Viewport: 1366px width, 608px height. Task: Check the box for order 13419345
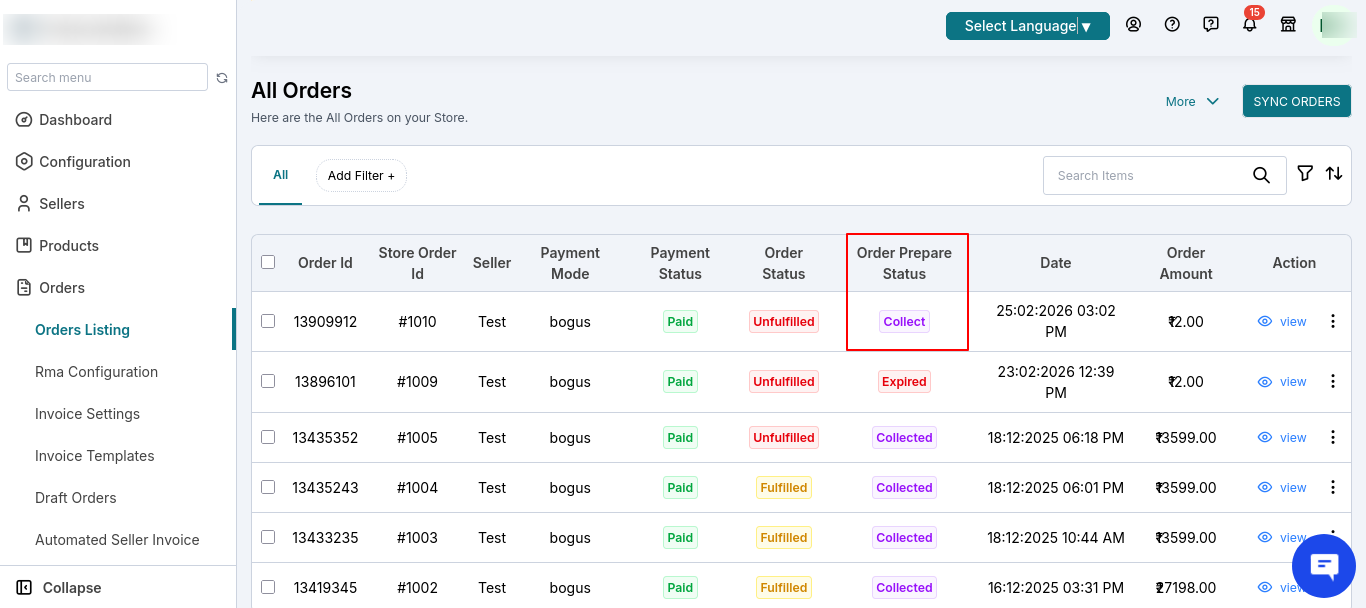[268, 587]
